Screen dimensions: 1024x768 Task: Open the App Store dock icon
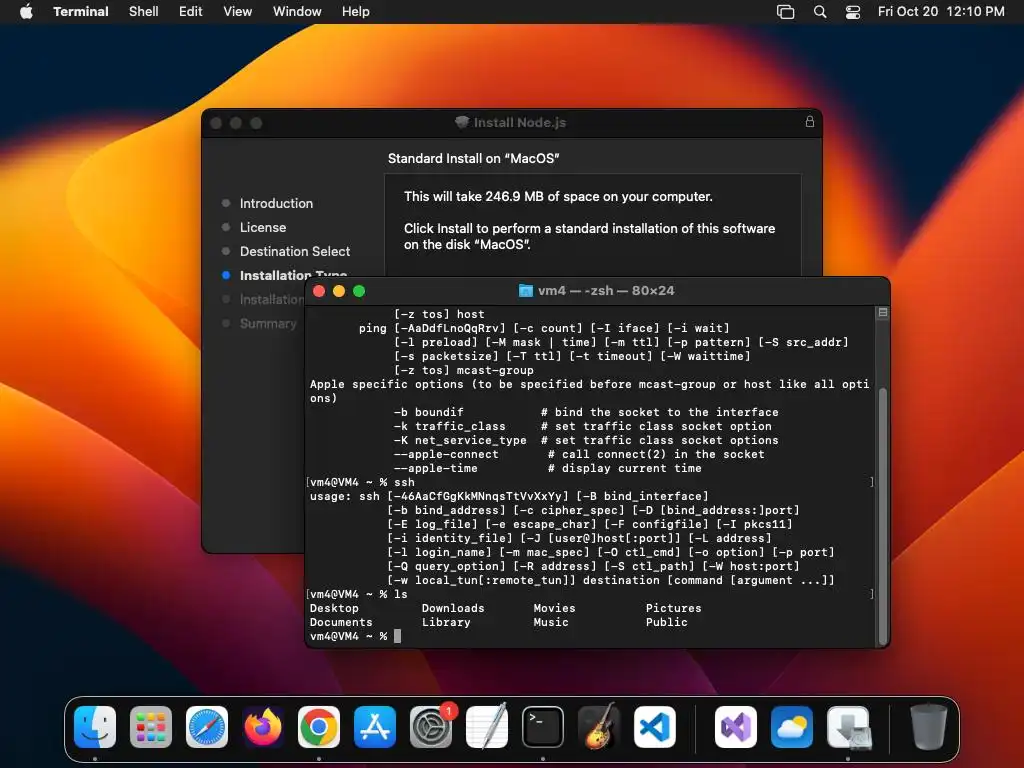point(375,727)
